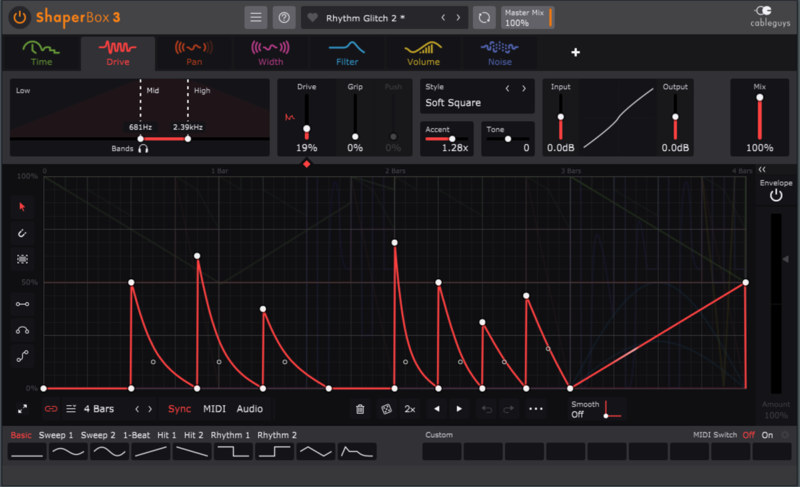Click the dice randomize icon
Viewport: 800px width, 487px height.
click(x=385, y=409)
